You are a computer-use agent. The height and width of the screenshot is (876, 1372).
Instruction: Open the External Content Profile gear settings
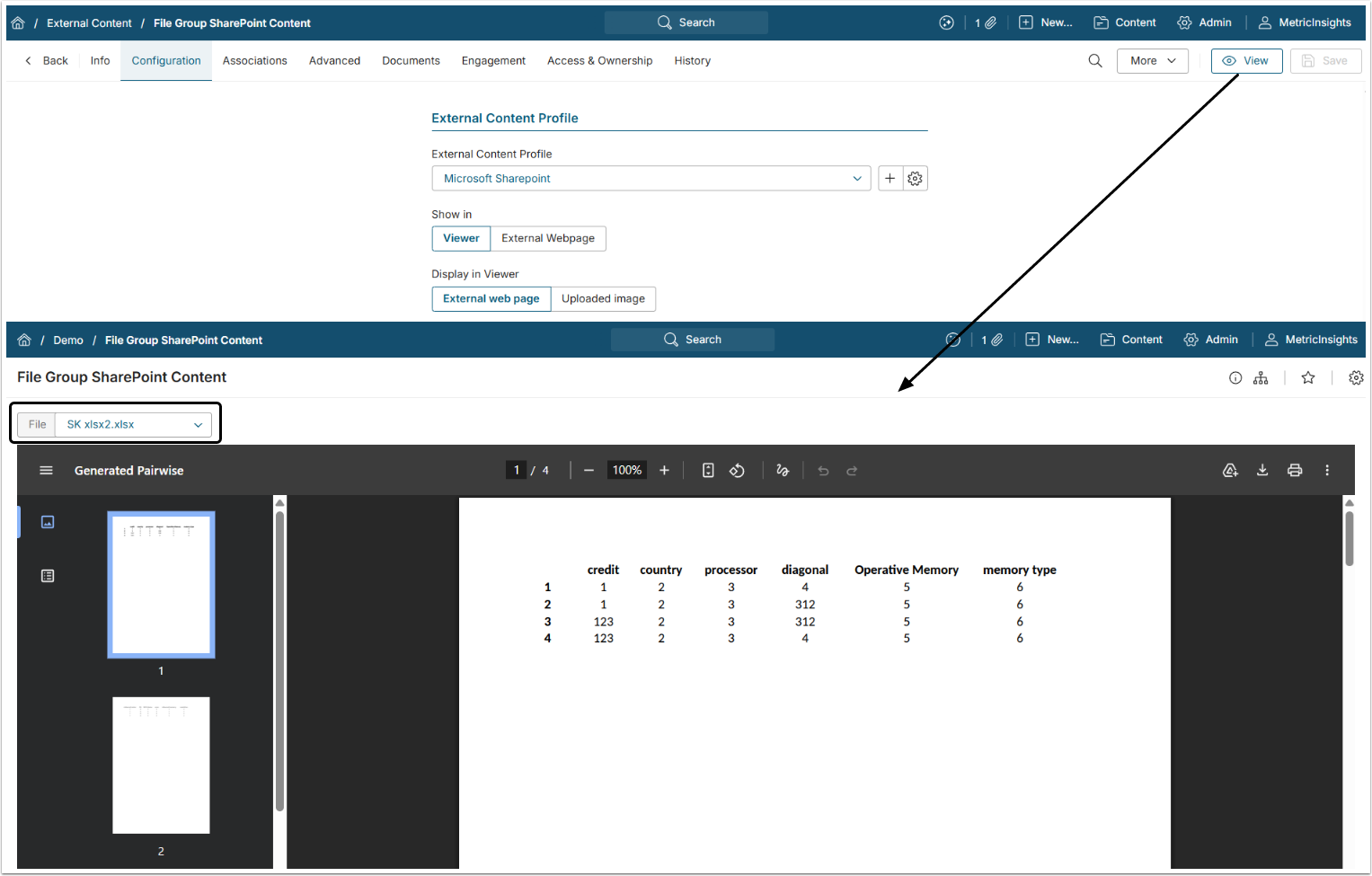click(x=915, y=179)
